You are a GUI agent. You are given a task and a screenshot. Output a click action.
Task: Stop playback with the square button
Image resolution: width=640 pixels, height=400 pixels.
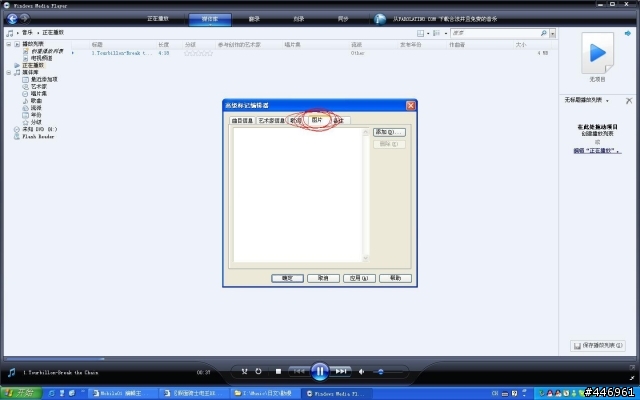[x=278, y=371]
